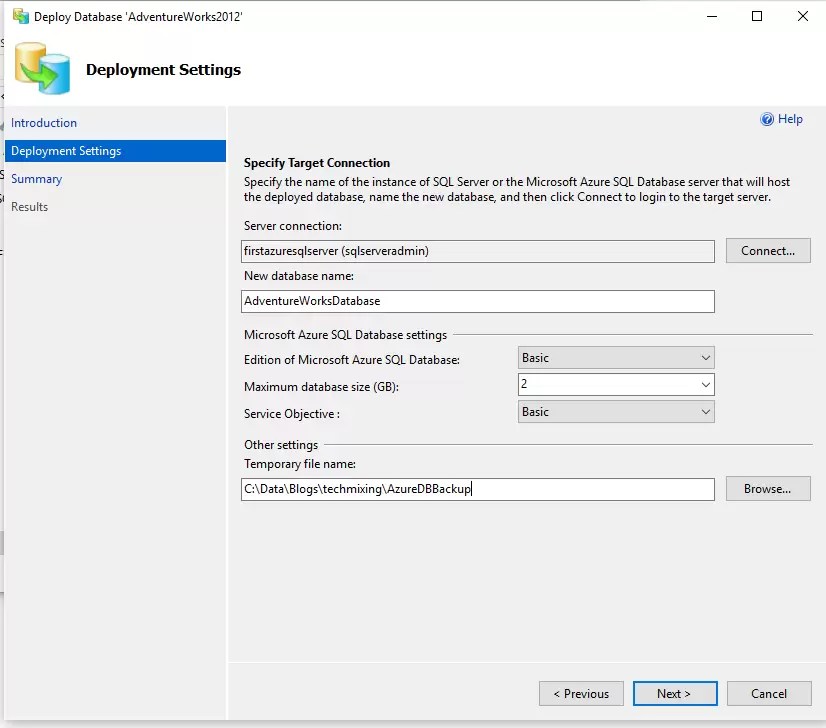Image resolution: width=826 pixels, height=728 pixels.
Task: Click the Server connection text field
Action: 478,251
